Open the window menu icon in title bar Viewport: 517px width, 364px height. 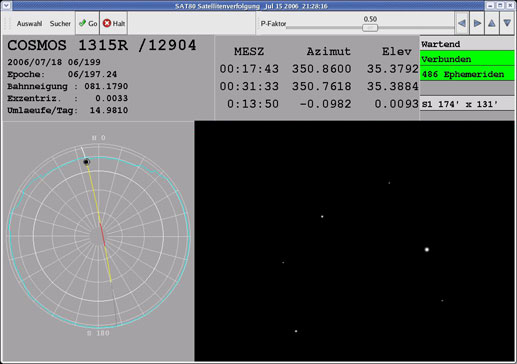[6, 5]
